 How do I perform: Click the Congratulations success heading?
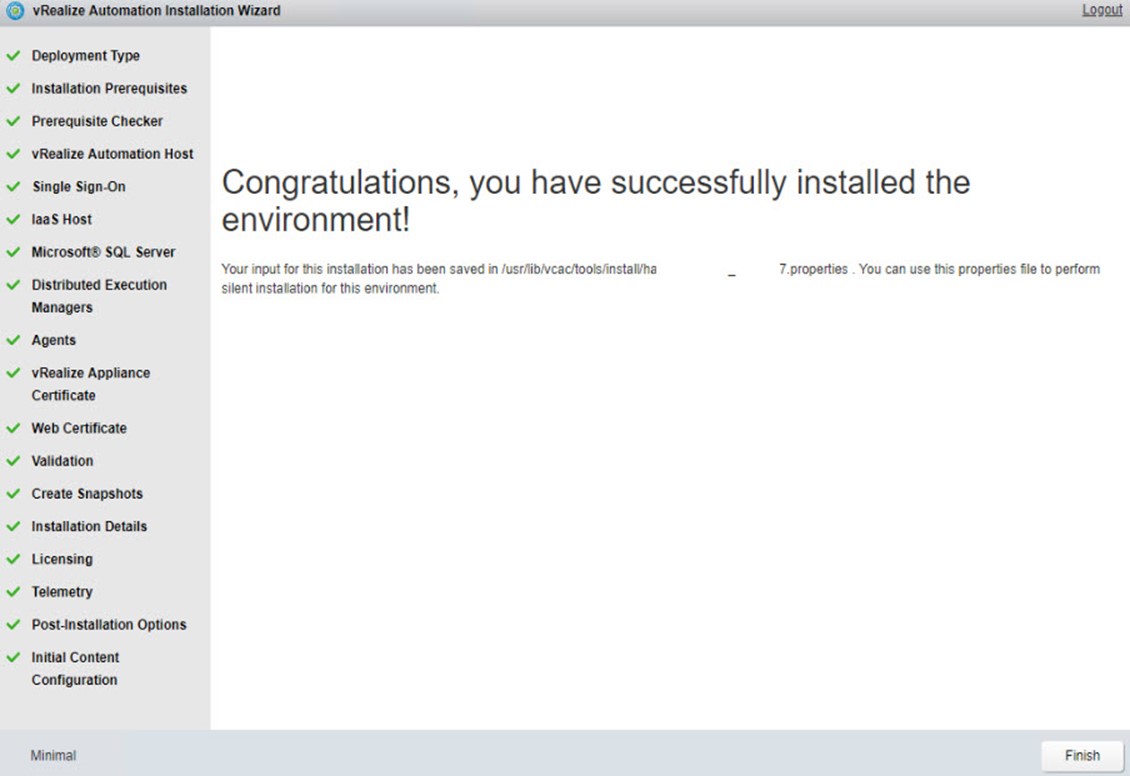[x=595, y=200]
